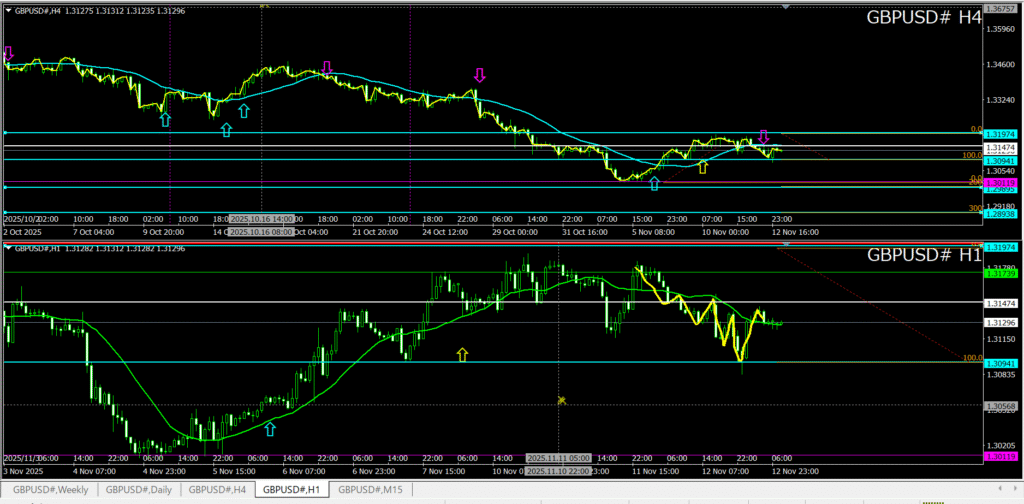Click the cyan up arrow on the H1 chart

(269, 429)
